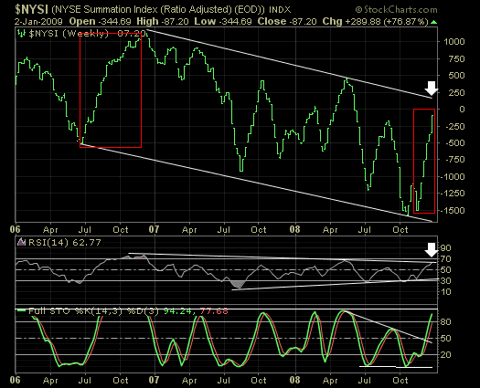Click the 20 level on stochastic axis
The height and width of the screenshot is (388, 480).
pos(445,355)
